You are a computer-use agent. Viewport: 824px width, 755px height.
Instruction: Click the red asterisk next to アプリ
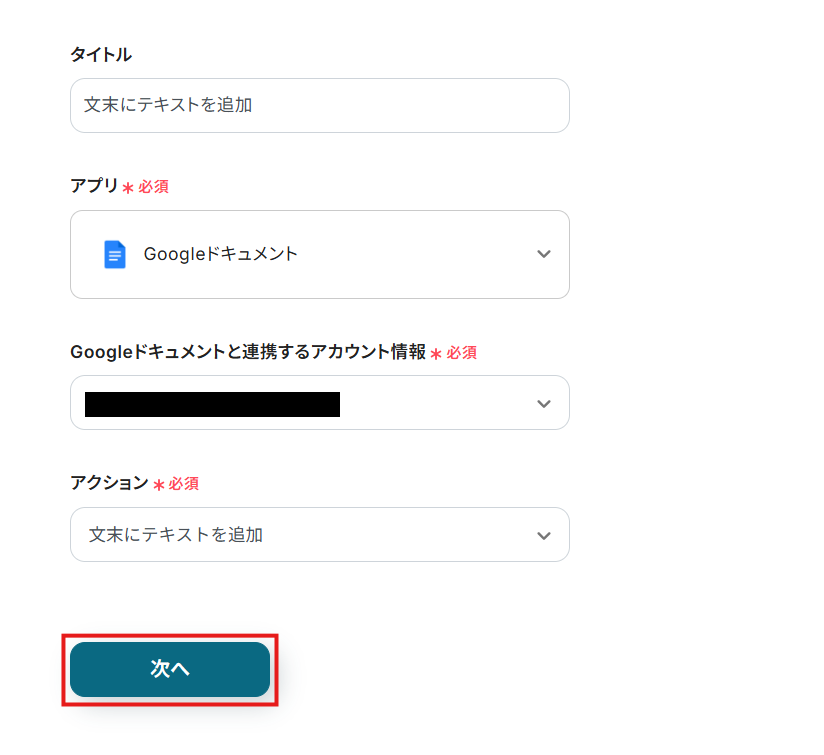pyautogui.click(x=128, y=188)
